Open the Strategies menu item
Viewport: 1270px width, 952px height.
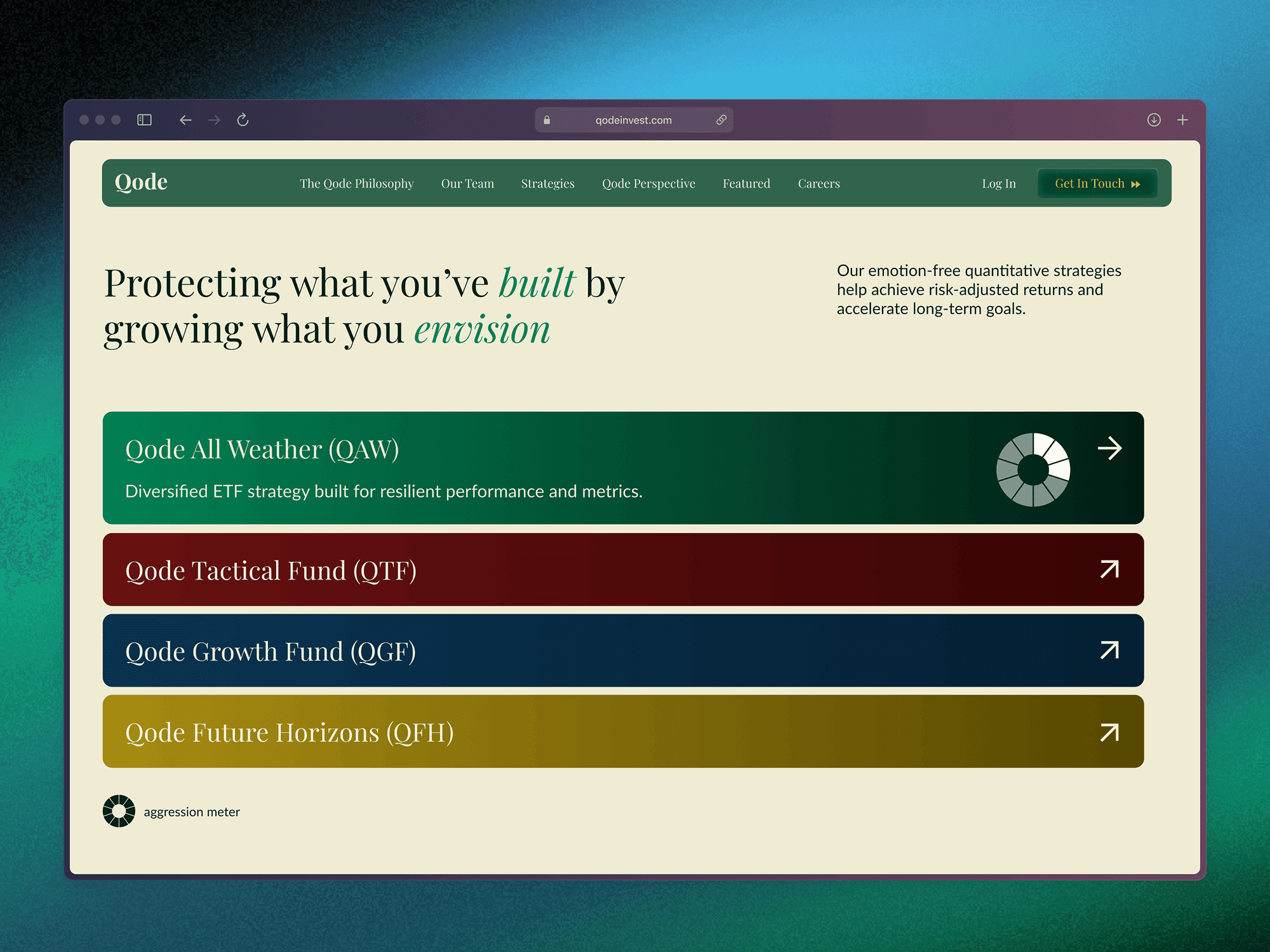(x=547, y=183)
